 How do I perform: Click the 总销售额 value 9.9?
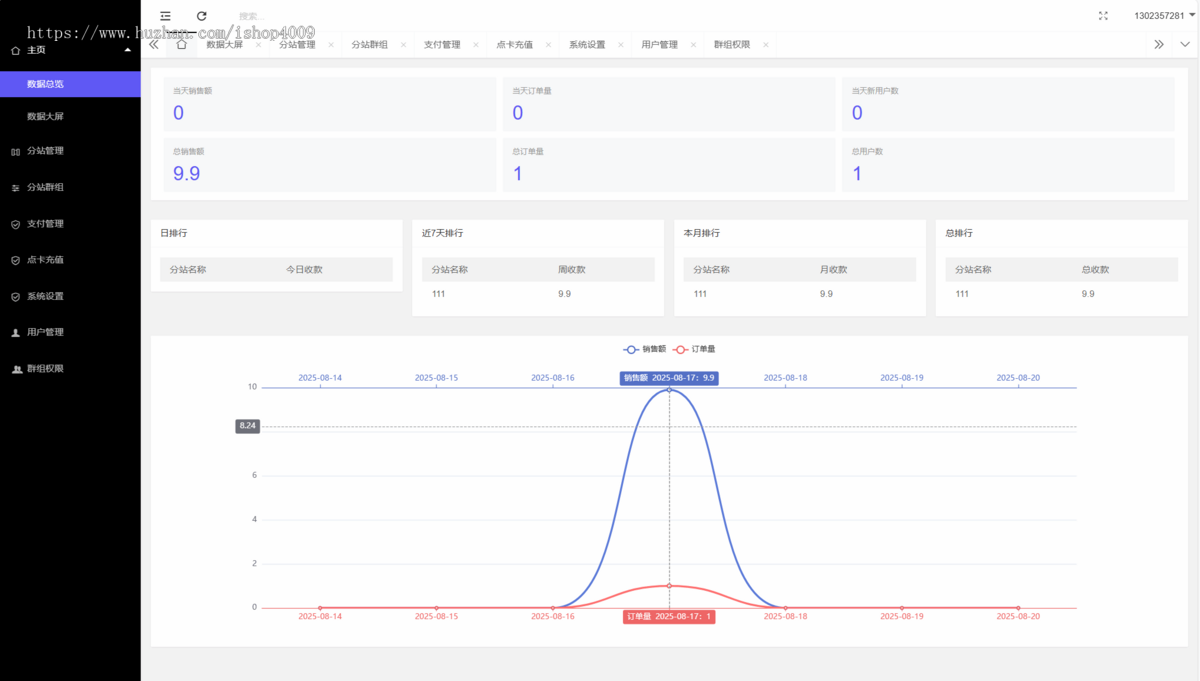click(x=187, y=174)
